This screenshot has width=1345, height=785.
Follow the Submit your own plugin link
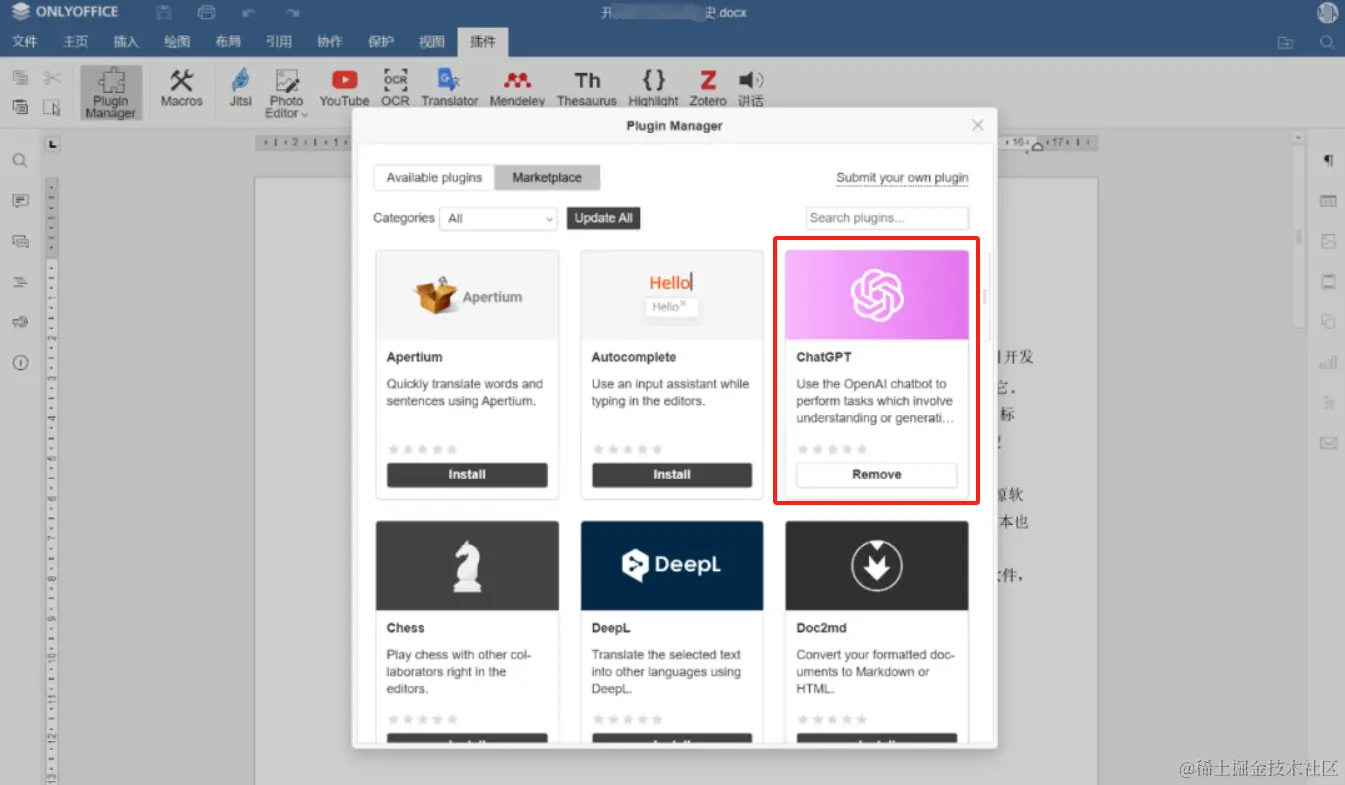point(902,178)
